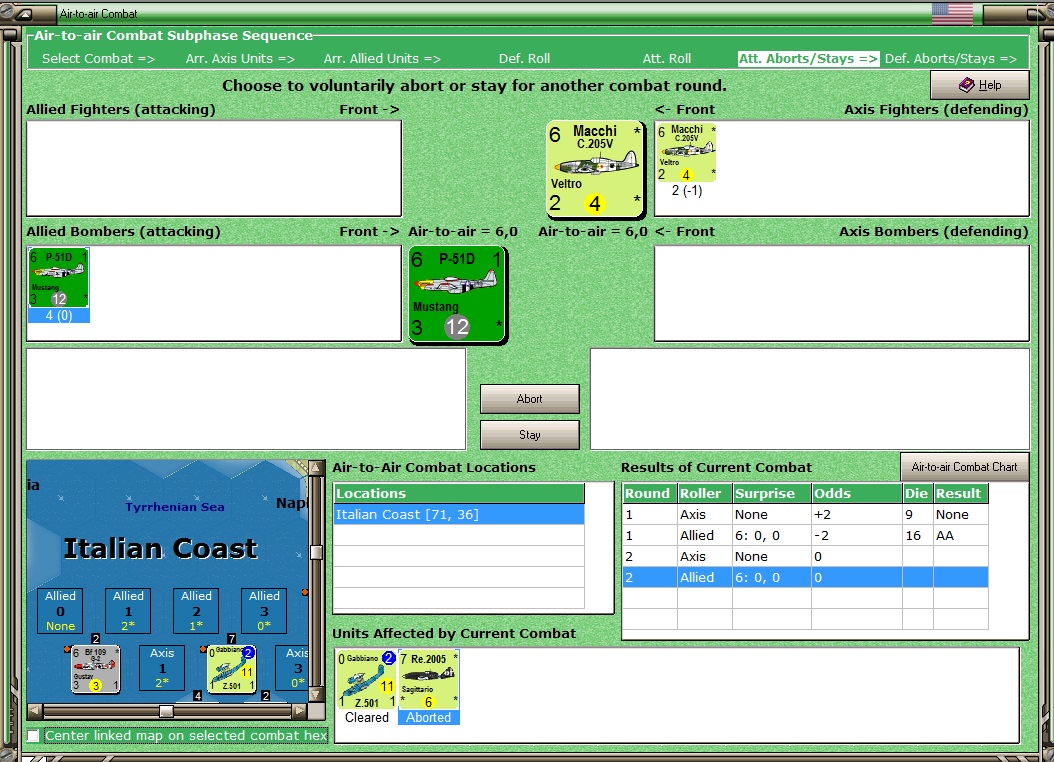1054x762 pixels.
Task: Select round 2 Axis result row
Action: click(805, 556)
